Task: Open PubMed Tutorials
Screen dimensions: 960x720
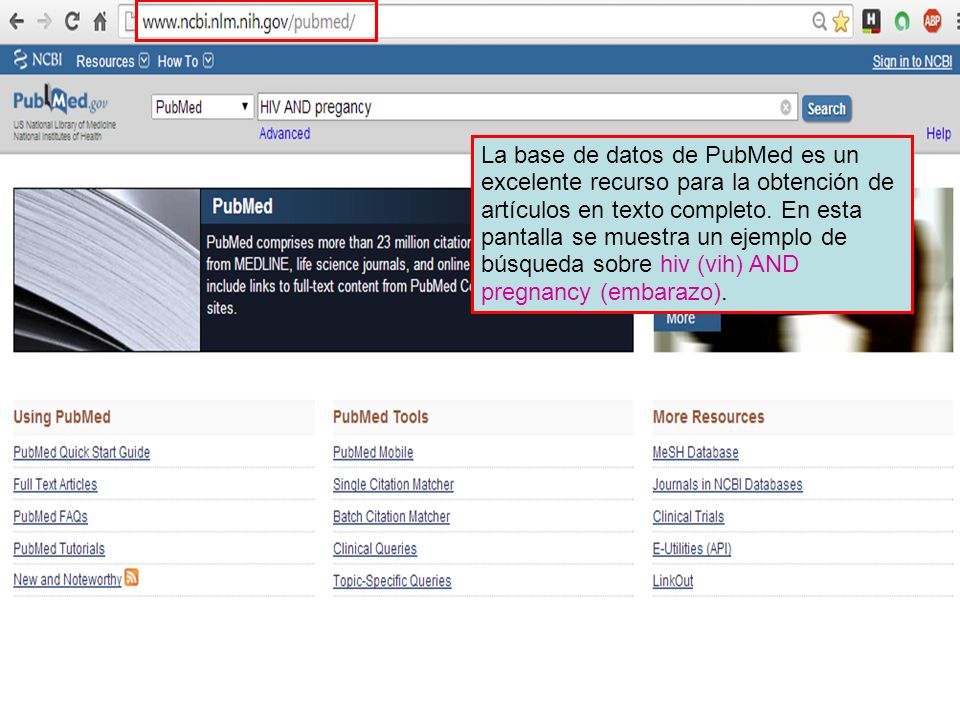Action: pos(59,549)
